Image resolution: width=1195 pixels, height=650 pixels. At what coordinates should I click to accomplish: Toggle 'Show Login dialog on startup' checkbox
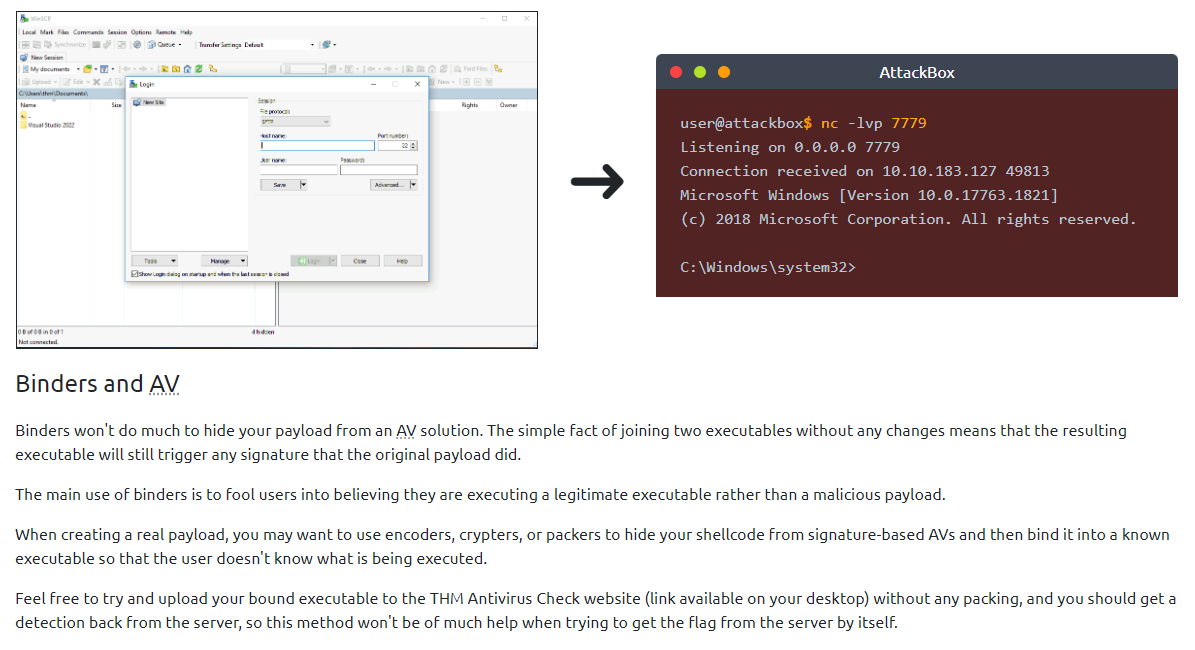(x=135, y=273)
